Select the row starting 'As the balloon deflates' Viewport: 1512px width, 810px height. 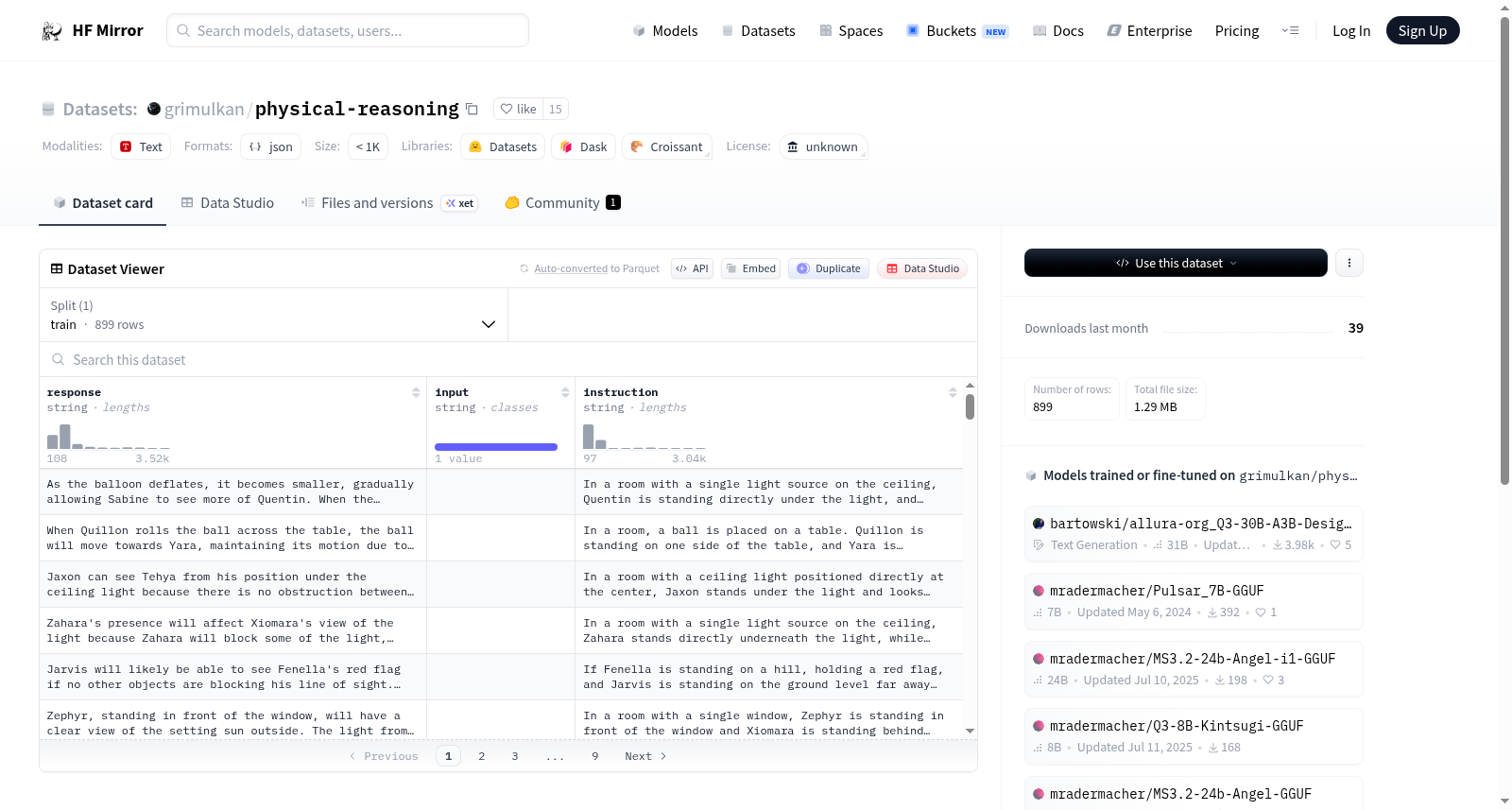tap(501, 491)
